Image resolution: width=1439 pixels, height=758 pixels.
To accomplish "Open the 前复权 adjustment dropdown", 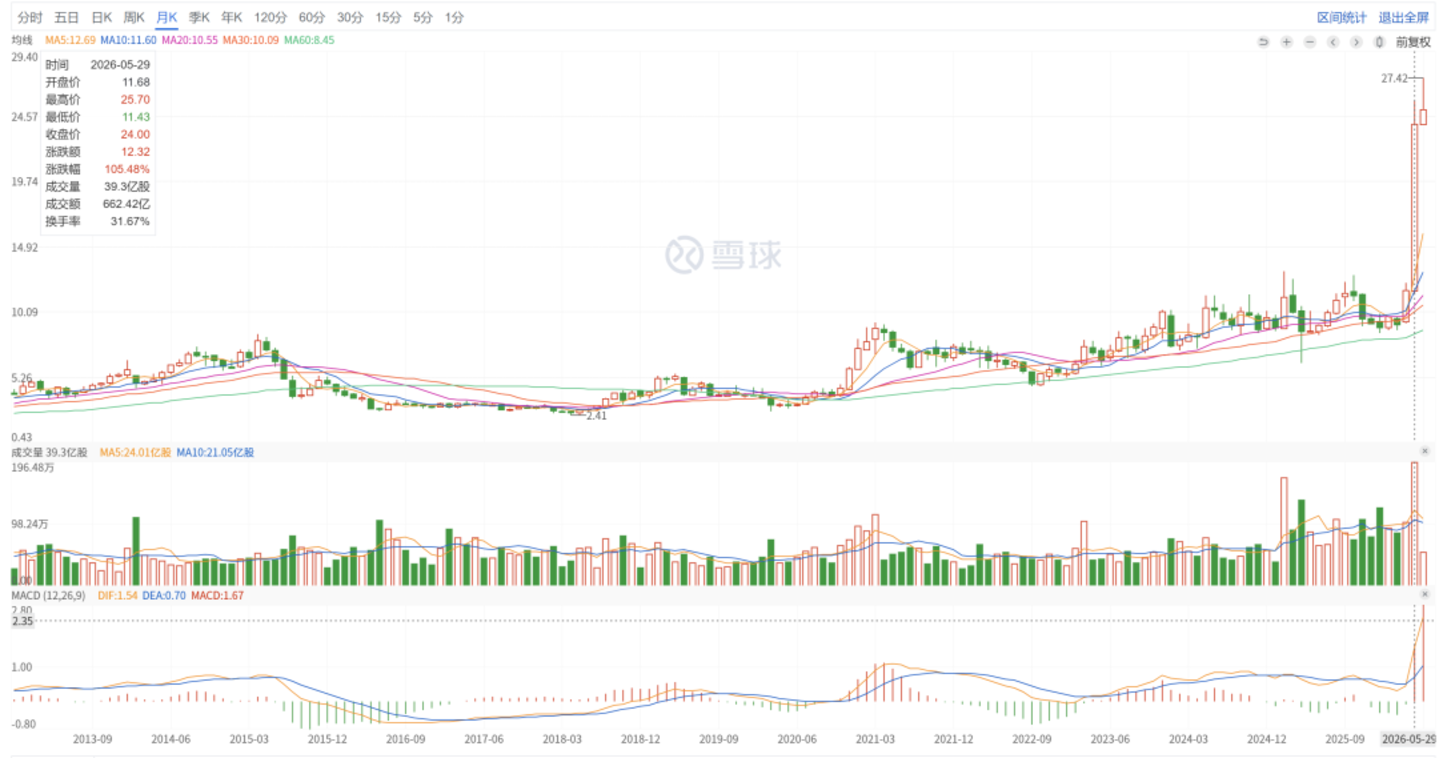I will pos(1413,41).
